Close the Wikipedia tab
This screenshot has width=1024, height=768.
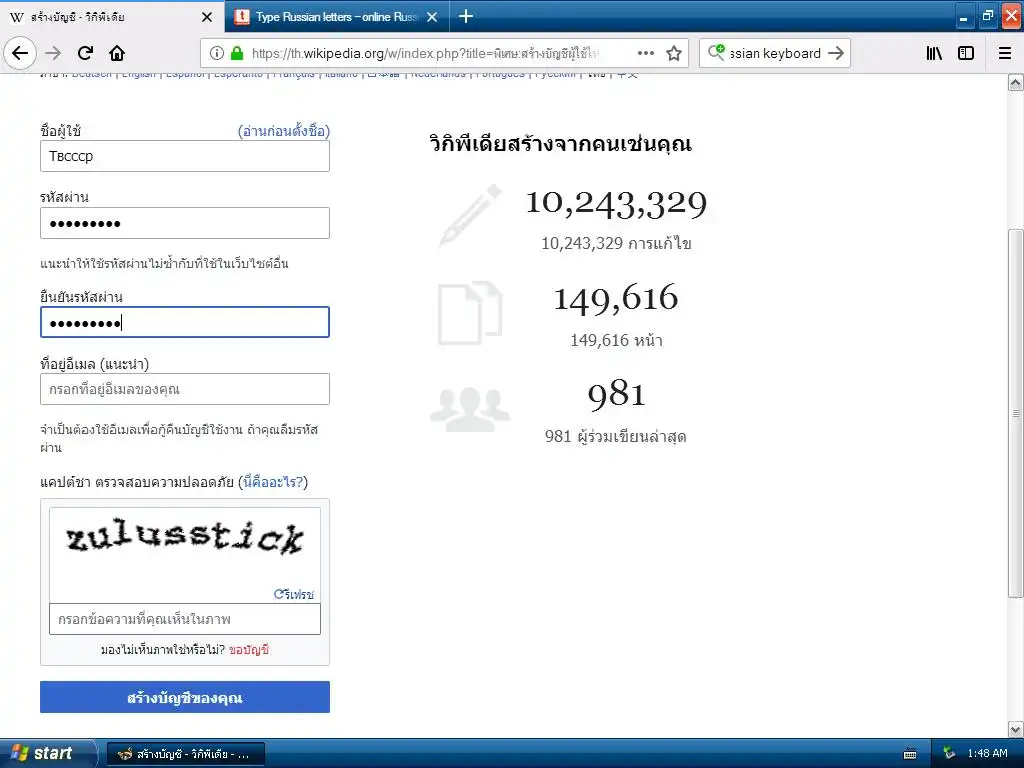[x=207, y=17]
